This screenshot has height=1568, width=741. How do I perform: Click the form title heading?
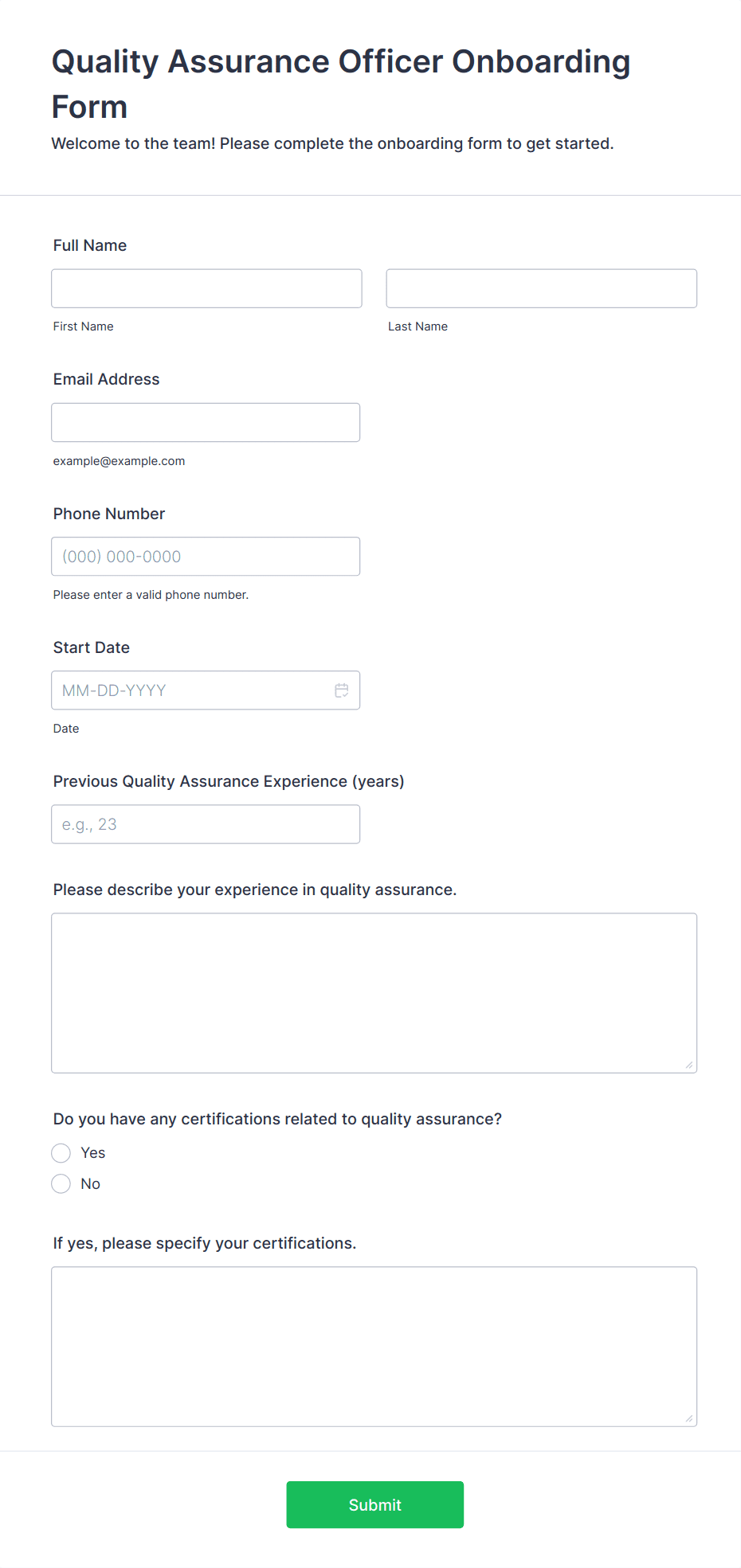(341, 84)
